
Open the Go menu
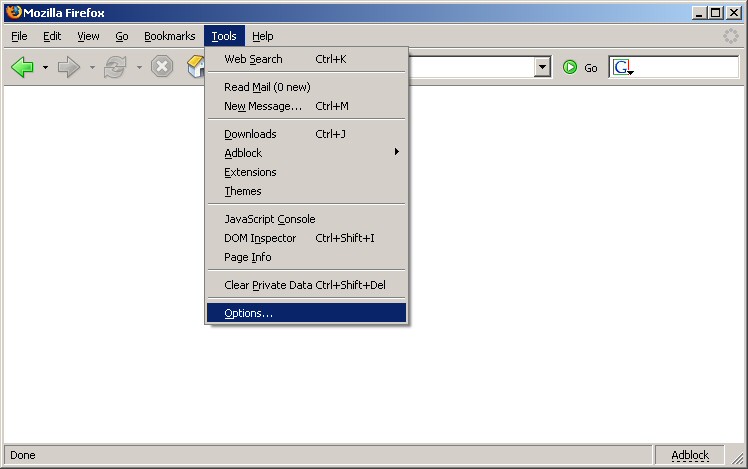(x=122, y=36)
